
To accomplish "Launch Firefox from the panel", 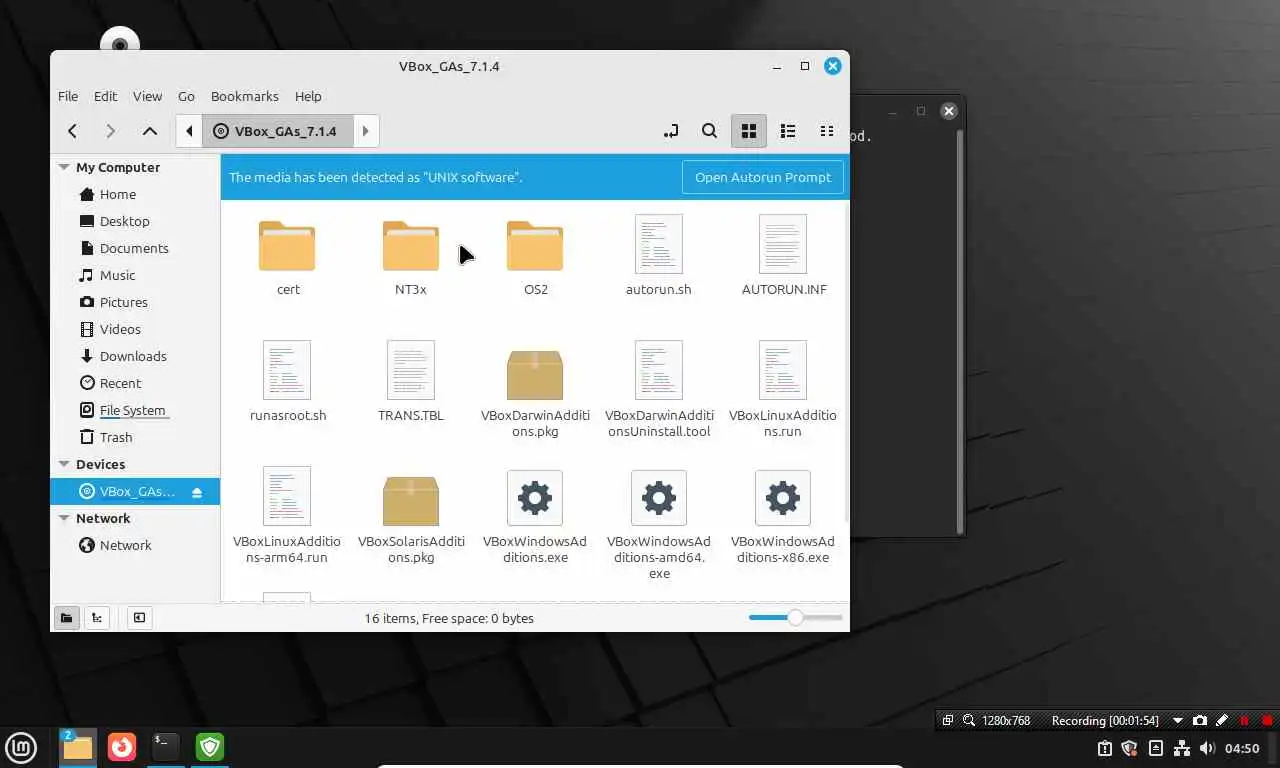I will 122,747.
